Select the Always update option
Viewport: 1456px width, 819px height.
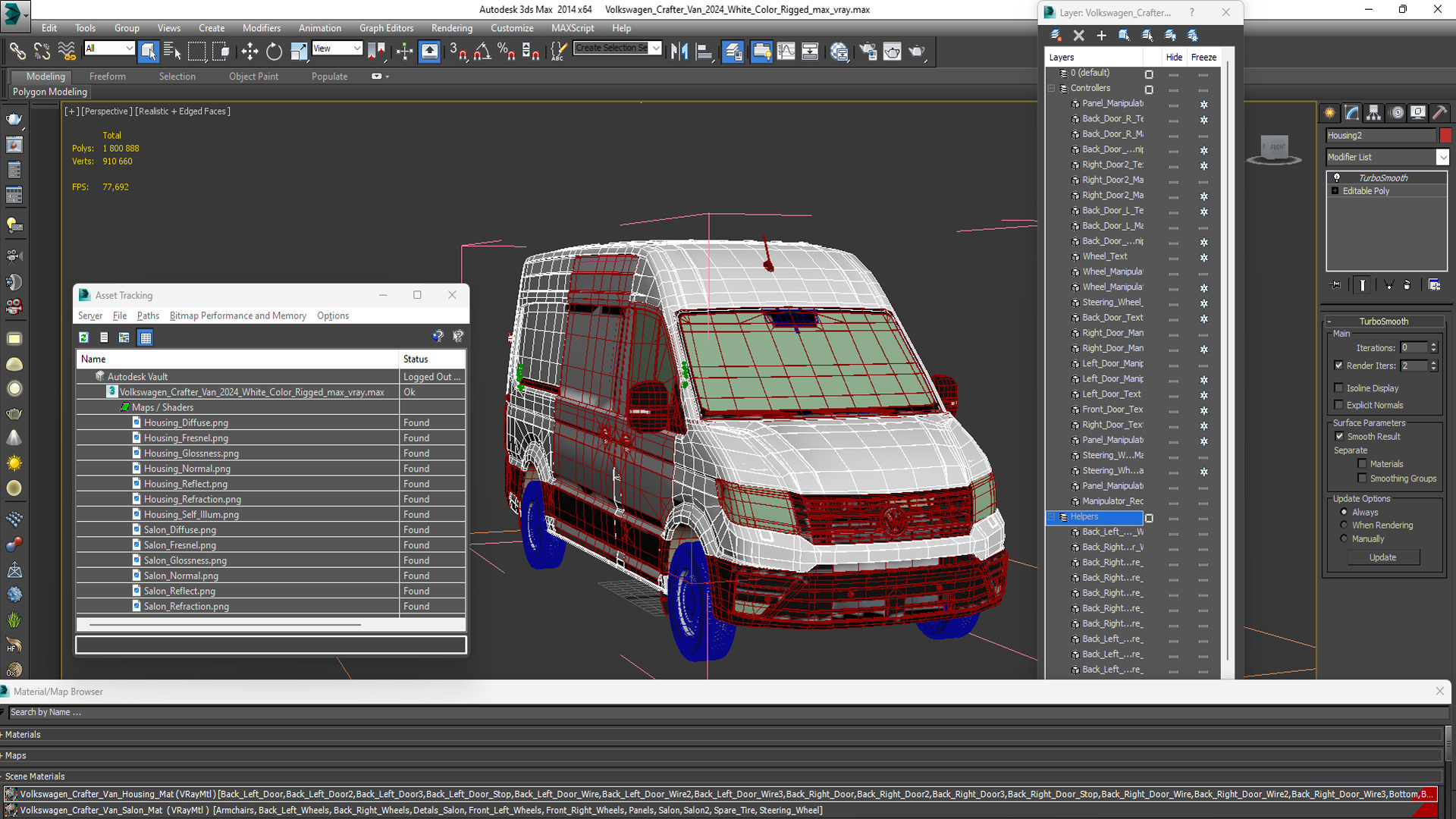tap(1344, 512)
